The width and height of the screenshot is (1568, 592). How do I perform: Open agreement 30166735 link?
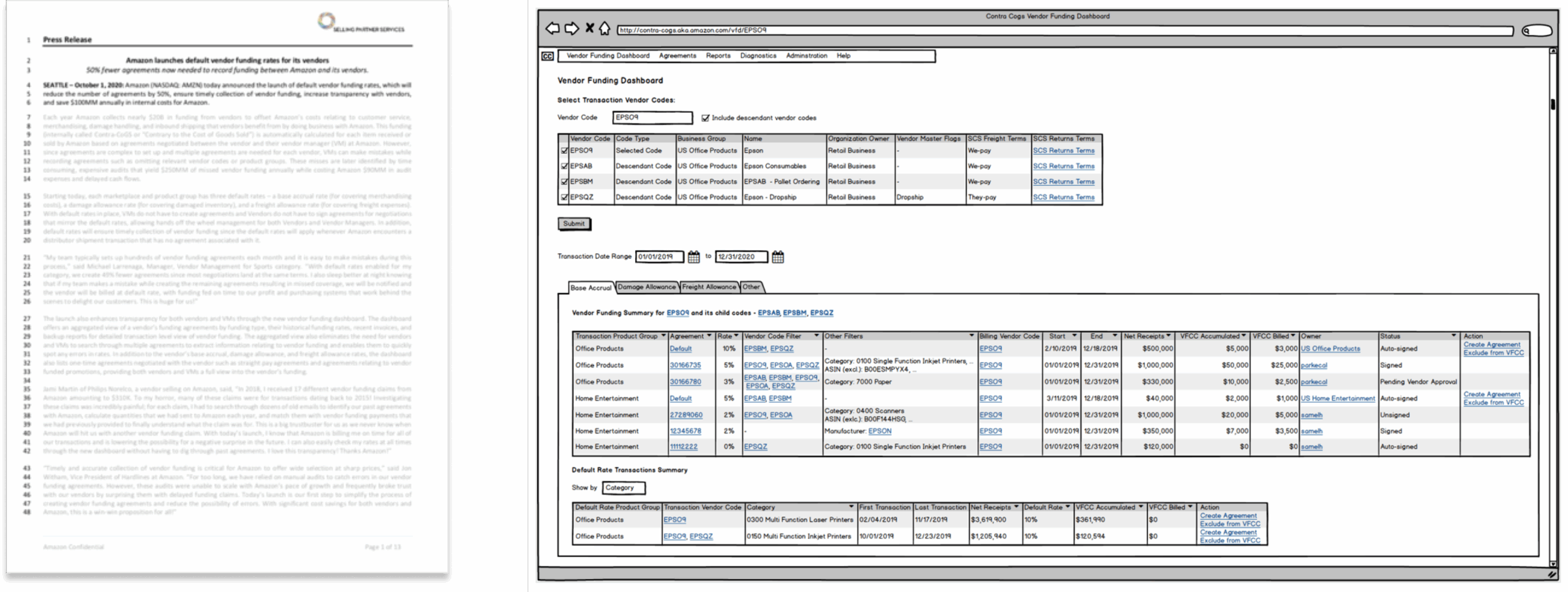tap(685, 365)
